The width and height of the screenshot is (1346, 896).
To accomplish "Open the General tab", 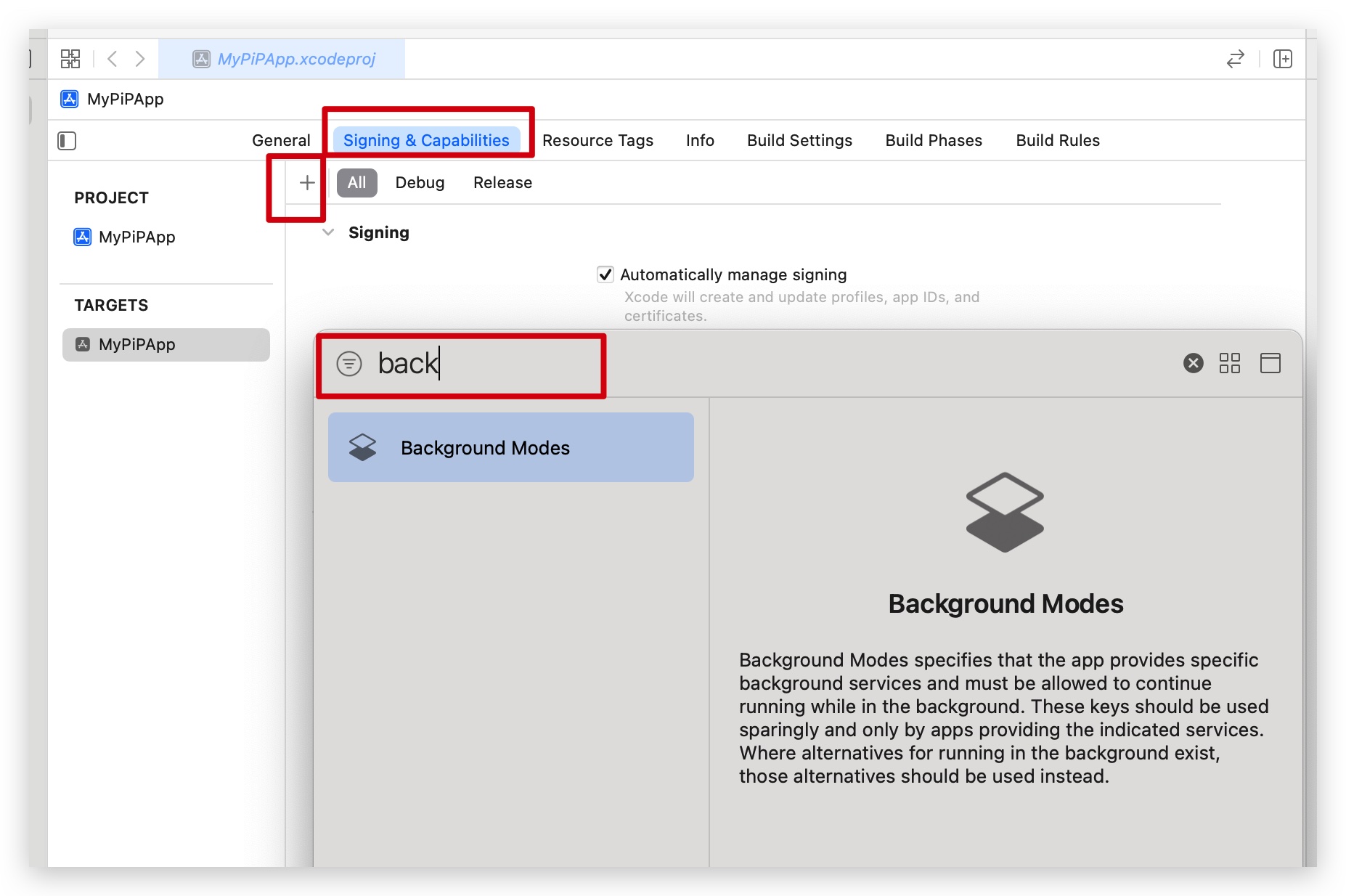I will 281,141.
